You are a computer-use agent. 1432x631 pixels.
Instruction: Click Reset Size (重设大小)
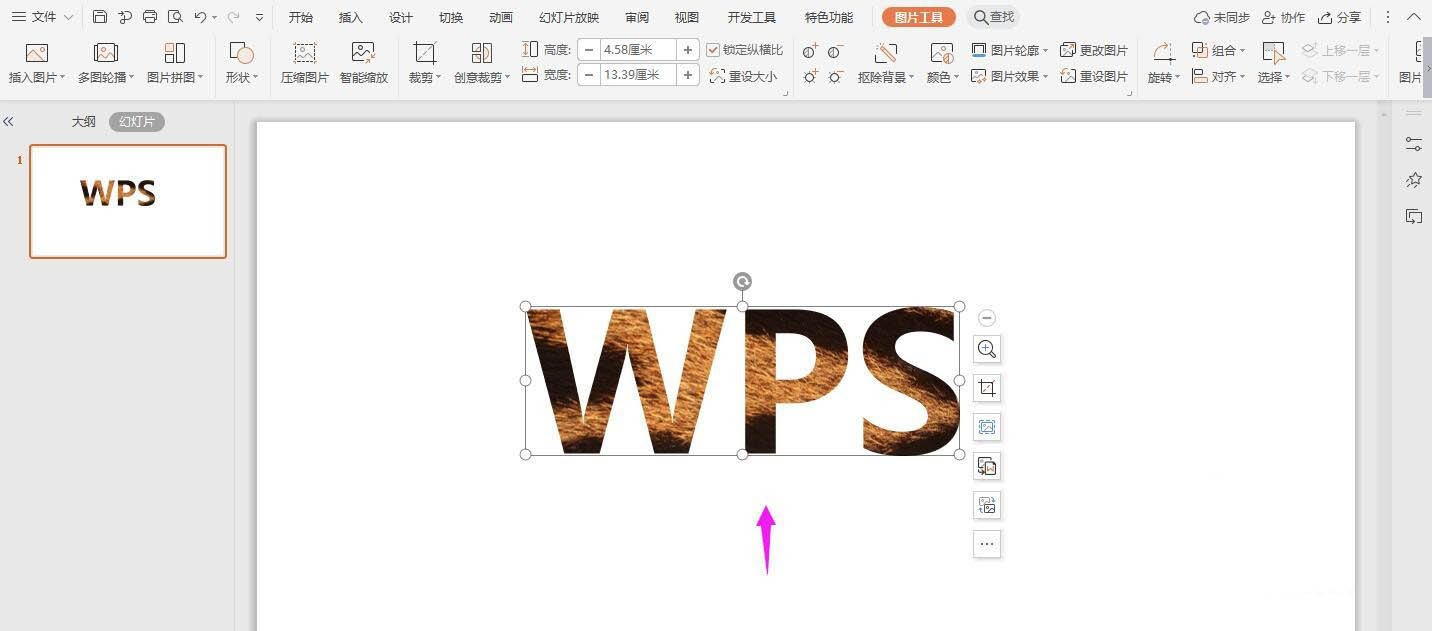click(x=743, y=76)
